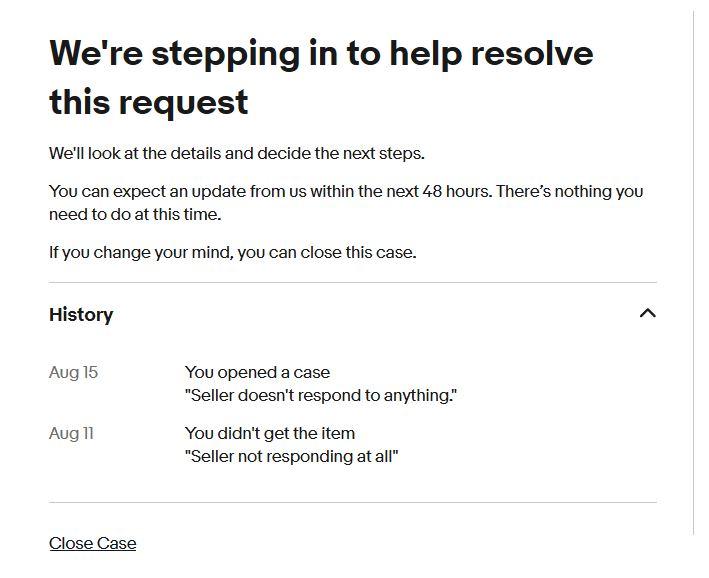Image resolution: width=709 pixels, height=578 pixels.
Task: Click "There's nothing you" text in the notice
Action: pyautogui.click(x=570, y=191)
